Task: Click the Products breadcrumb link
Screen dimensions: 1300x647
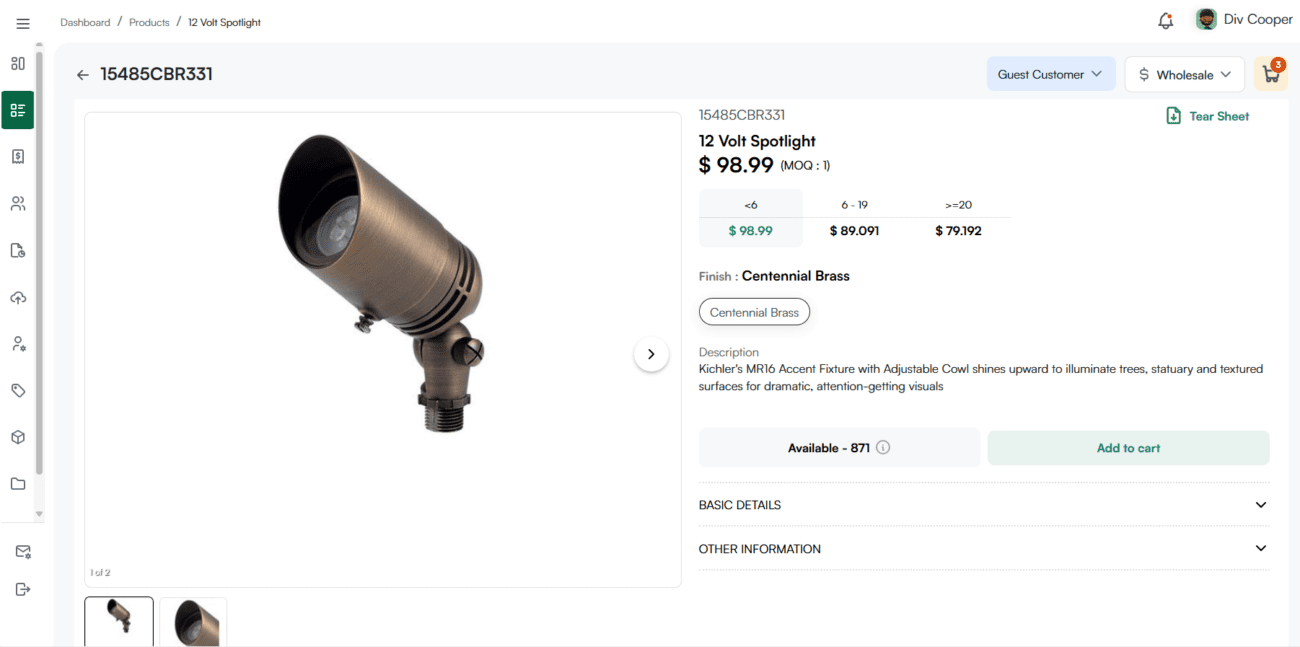Action: [149, 22]
